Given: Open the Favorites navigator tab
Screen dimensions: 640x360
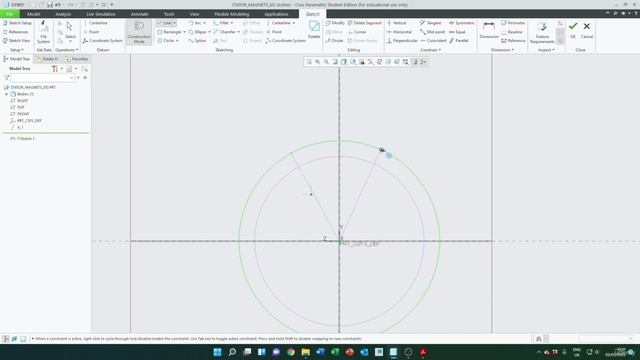Looking at the screenshot, I should [x=77, y=59].
